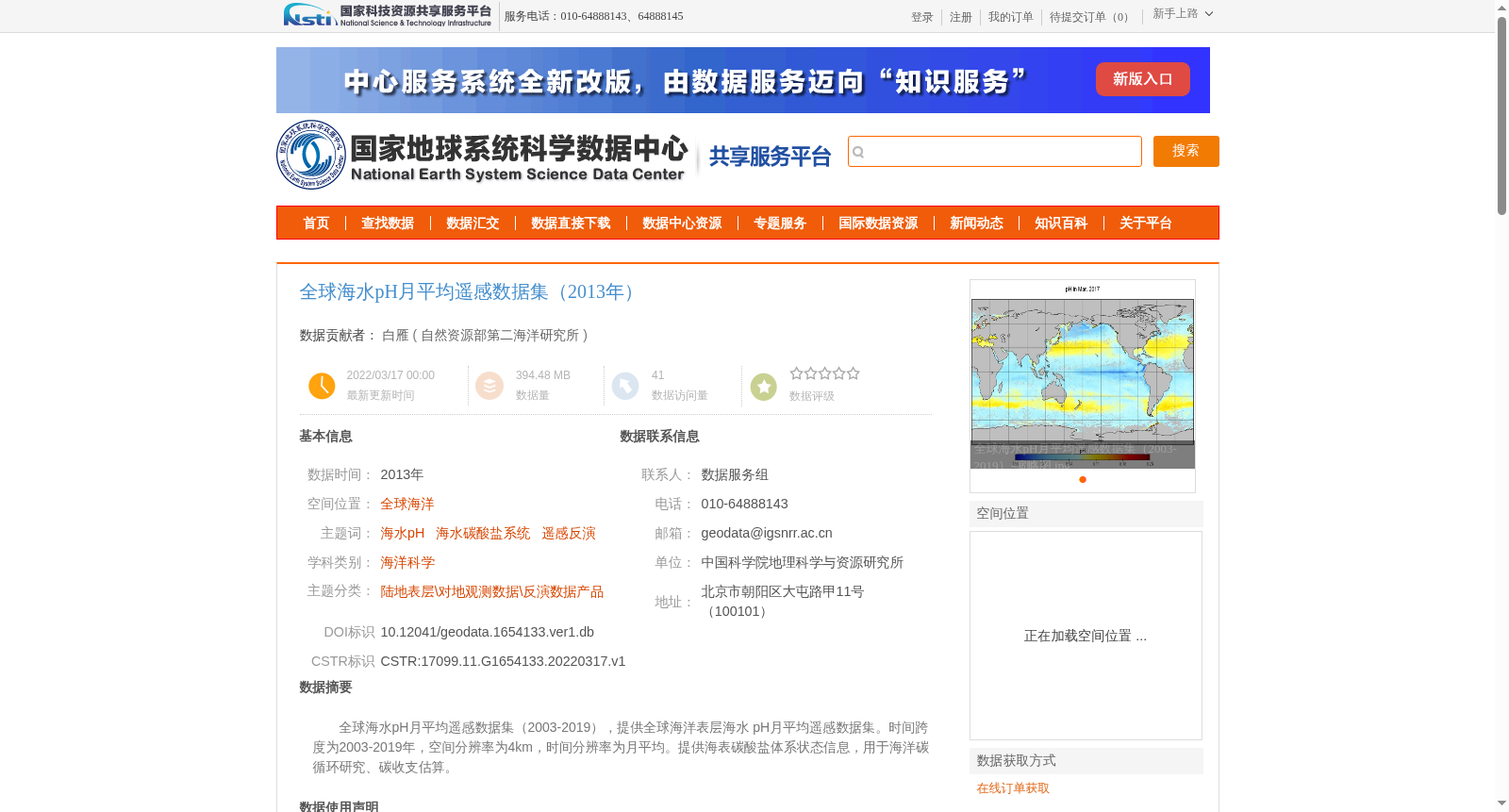The image size is (1509, 812).
Task: Open the 首页 menu item
Action: click(316, 224)
